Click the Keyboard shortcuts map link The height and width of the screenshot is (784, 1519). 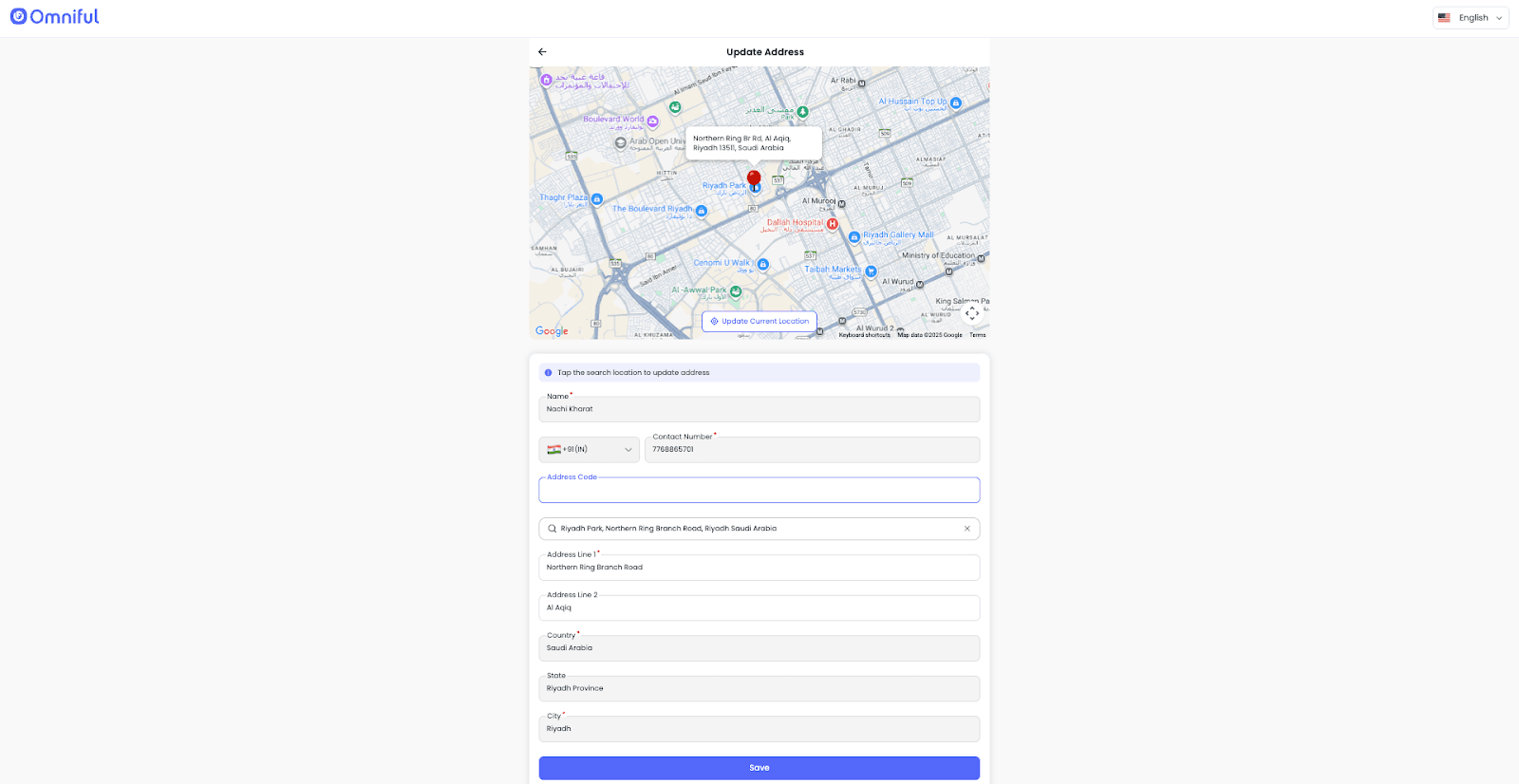click(864, 335)
